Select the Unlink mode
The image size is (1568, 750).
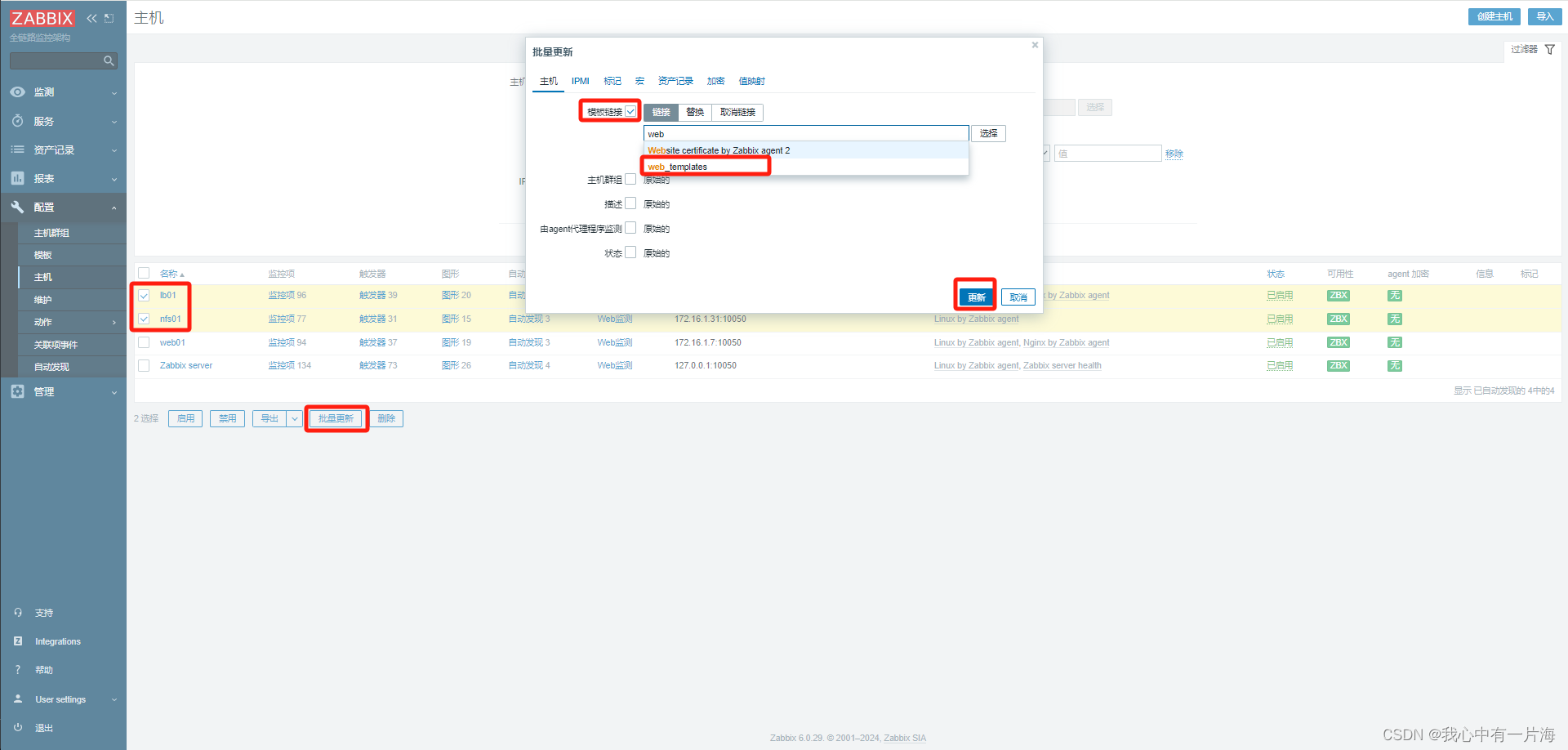pos(737,112)
